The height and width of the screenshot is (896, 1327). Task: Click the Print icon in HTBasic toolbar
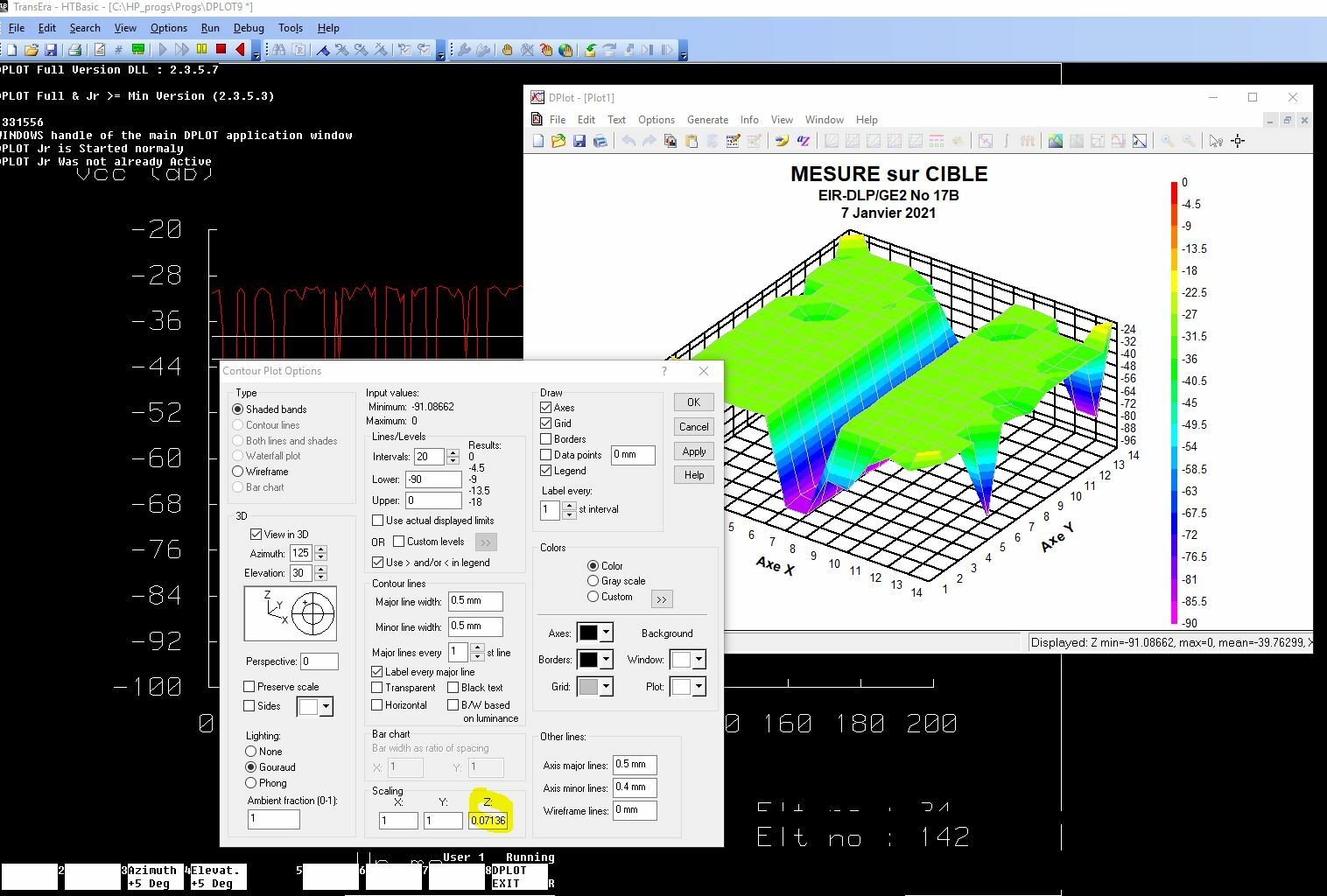point(74,50)
